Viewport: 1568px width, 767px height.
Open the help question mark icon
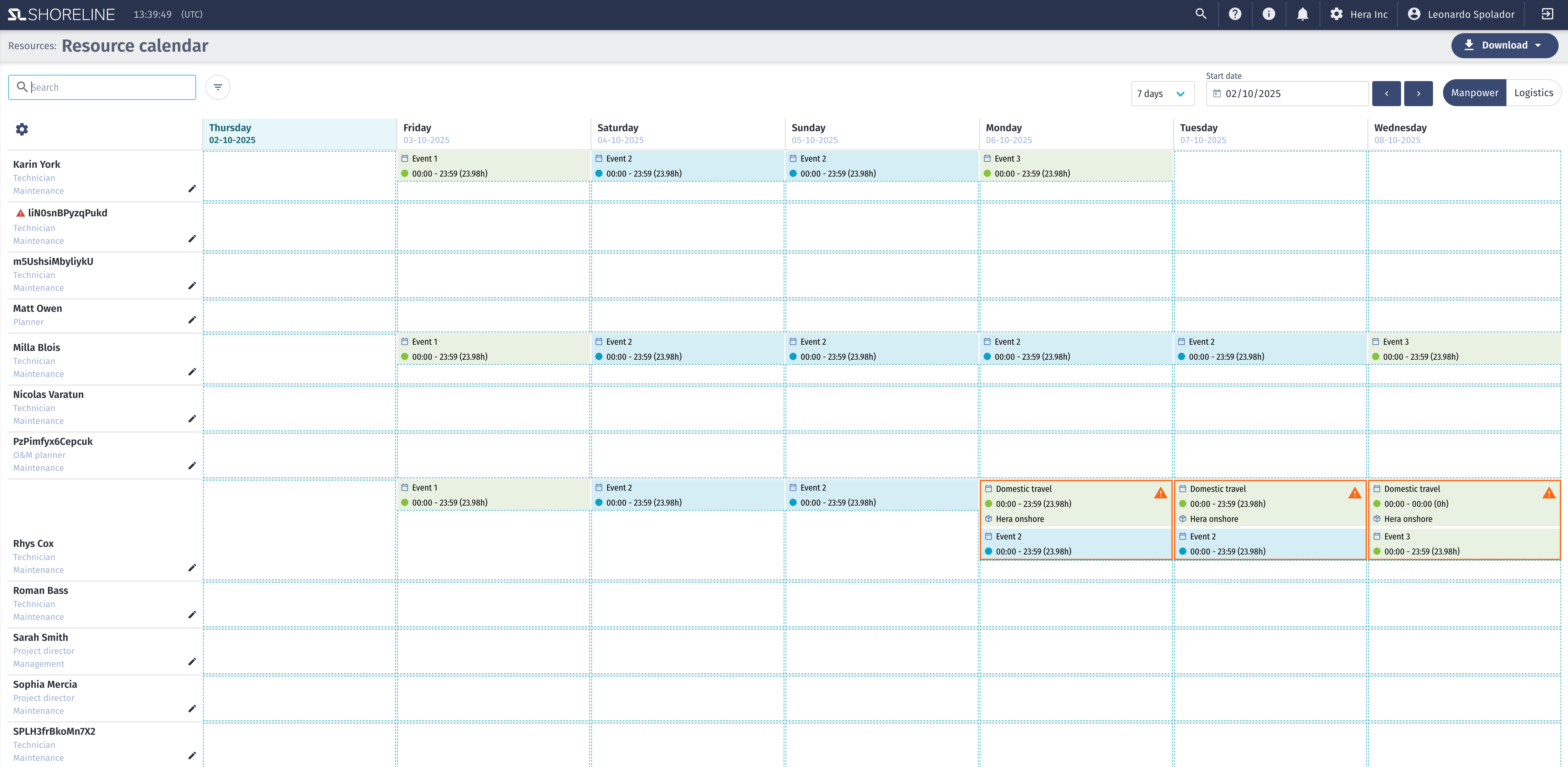(1234, 14)
